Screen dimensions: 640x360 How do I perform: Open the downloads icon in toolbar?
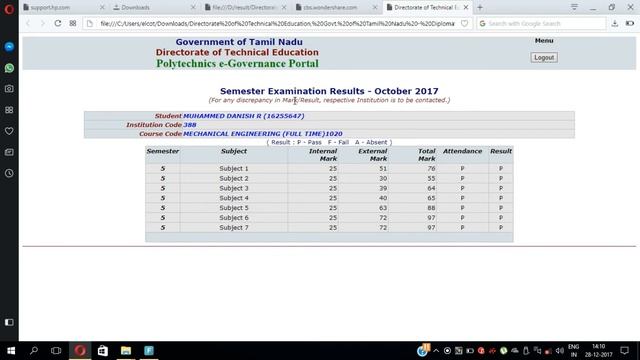click(x=615, y=24)
